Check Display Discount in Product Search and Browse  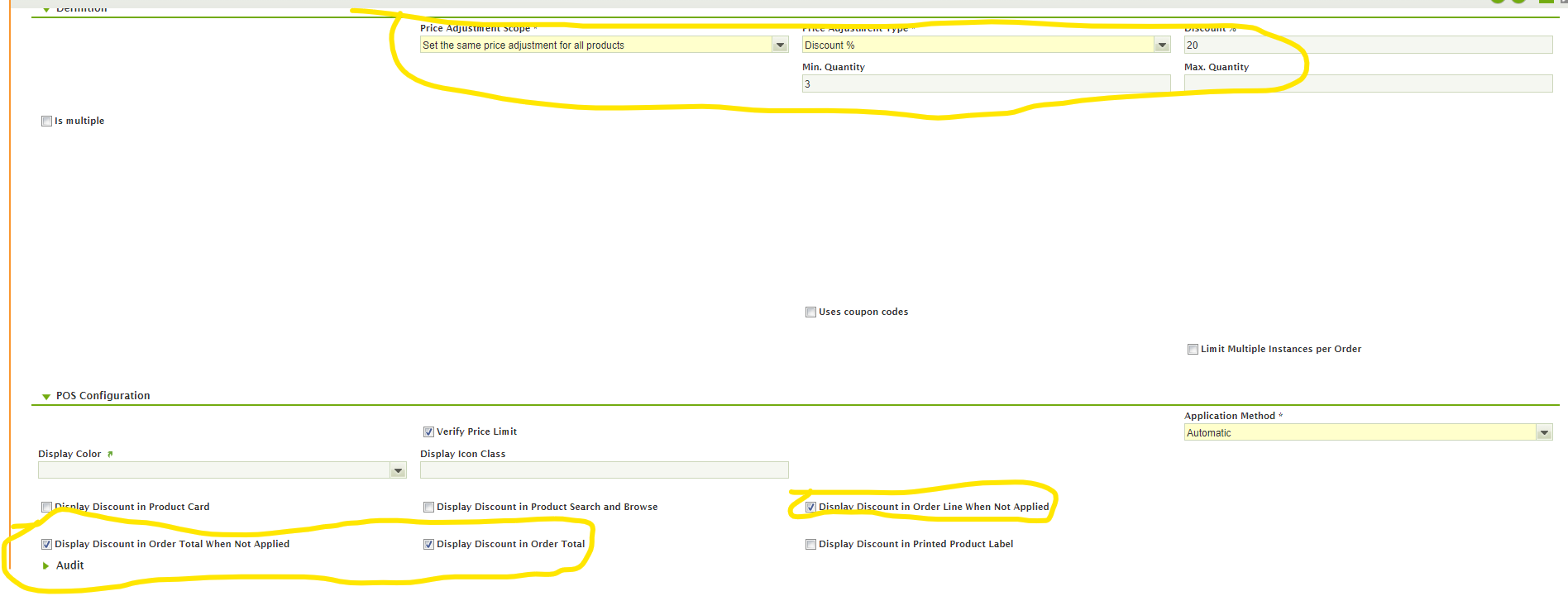pyautogui.click(x=428, y=508)
